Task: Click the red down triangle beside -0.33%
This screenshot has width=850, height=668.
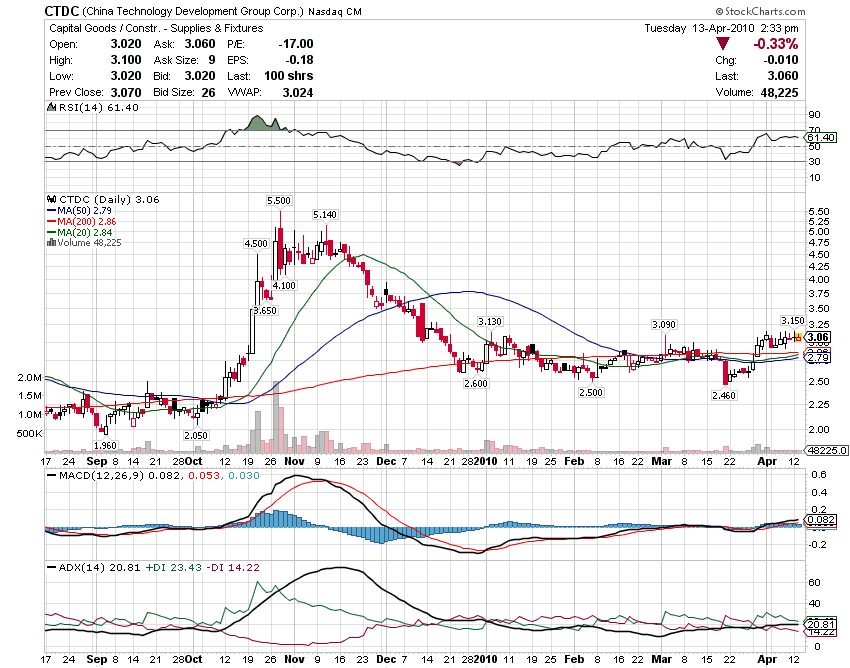Action: (723, 44)
